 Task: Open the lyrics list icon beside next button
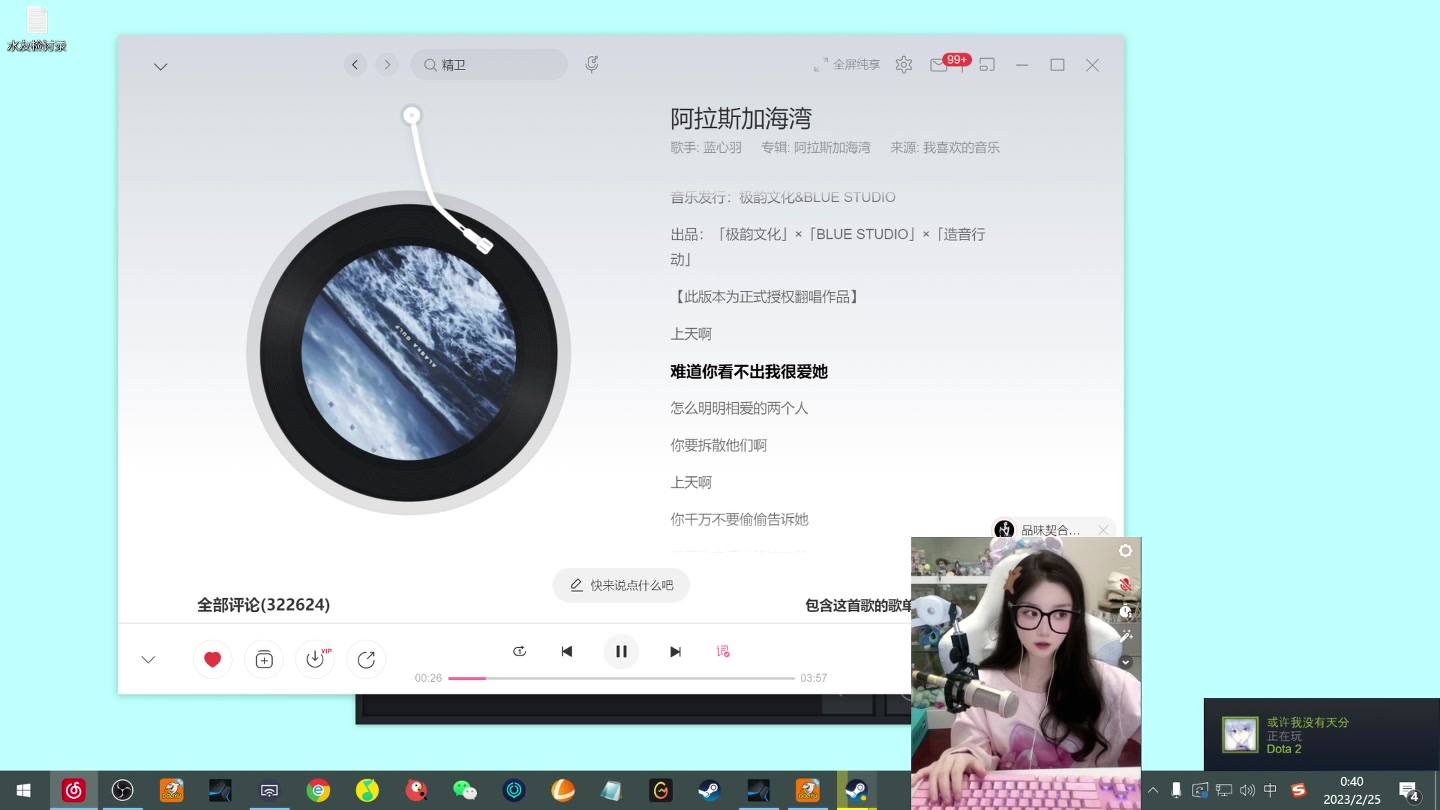[723, 651]
